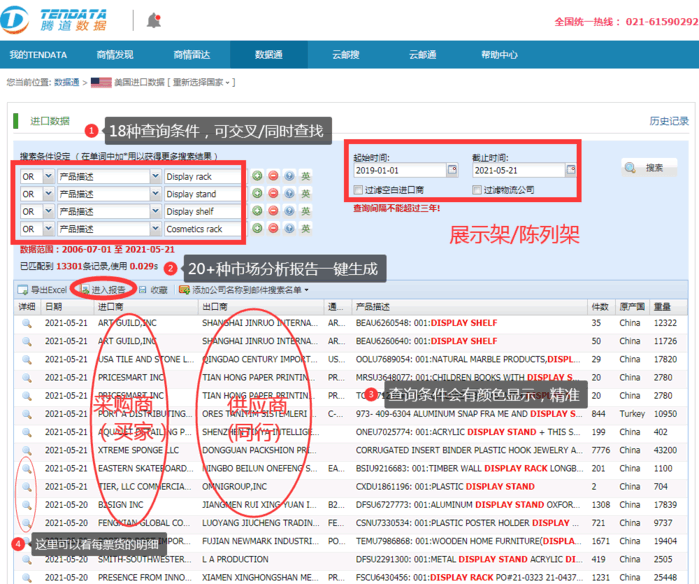Click the Cosmetics rack keyword field

[203, 229]
